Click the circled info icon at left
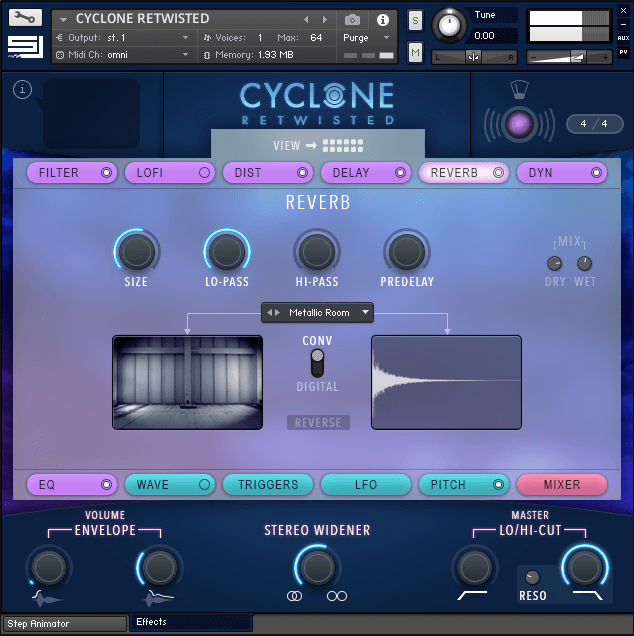 23,90
